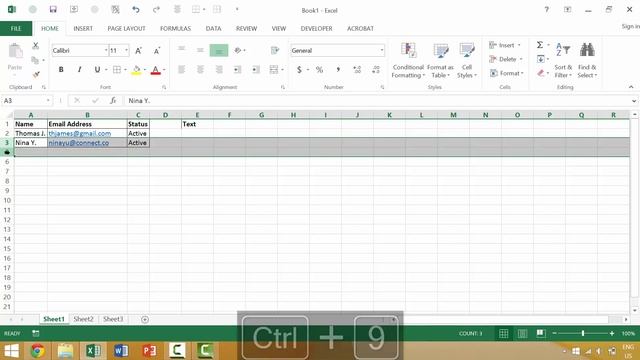Click macro recording icon in status bar
The image size is (640, 360).
point(36,333)
